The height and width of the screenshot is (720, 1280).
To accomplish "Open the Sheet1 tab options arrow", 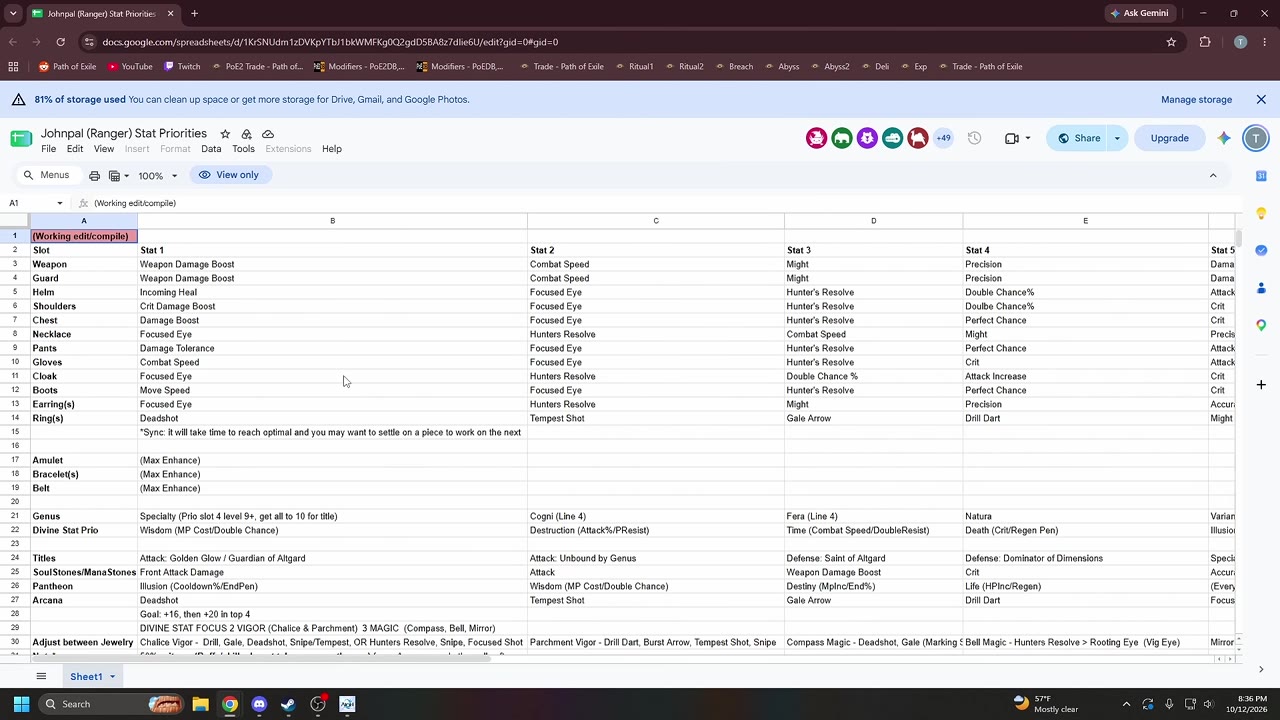I will point(112,677).
